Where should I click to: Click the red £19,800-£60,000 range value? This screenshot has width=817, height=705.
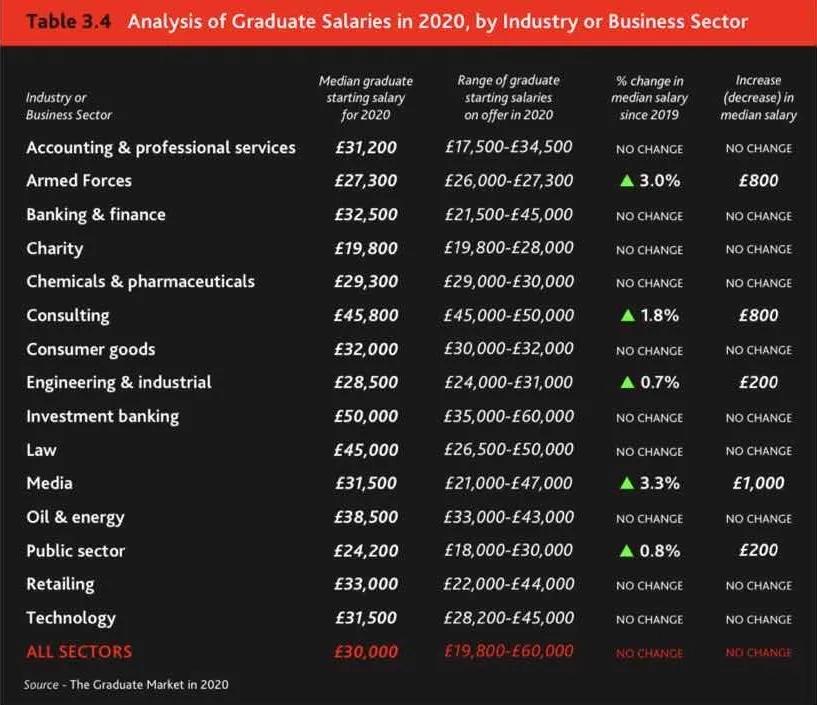click(x=508, y=651)
